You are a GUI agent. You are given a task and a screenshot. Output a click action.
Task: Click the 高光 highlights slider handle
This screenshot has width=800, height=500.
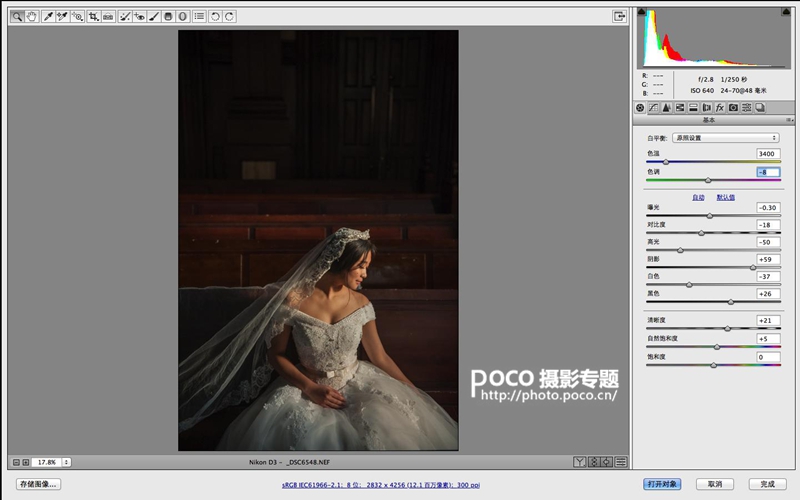[x=680, y=250]
